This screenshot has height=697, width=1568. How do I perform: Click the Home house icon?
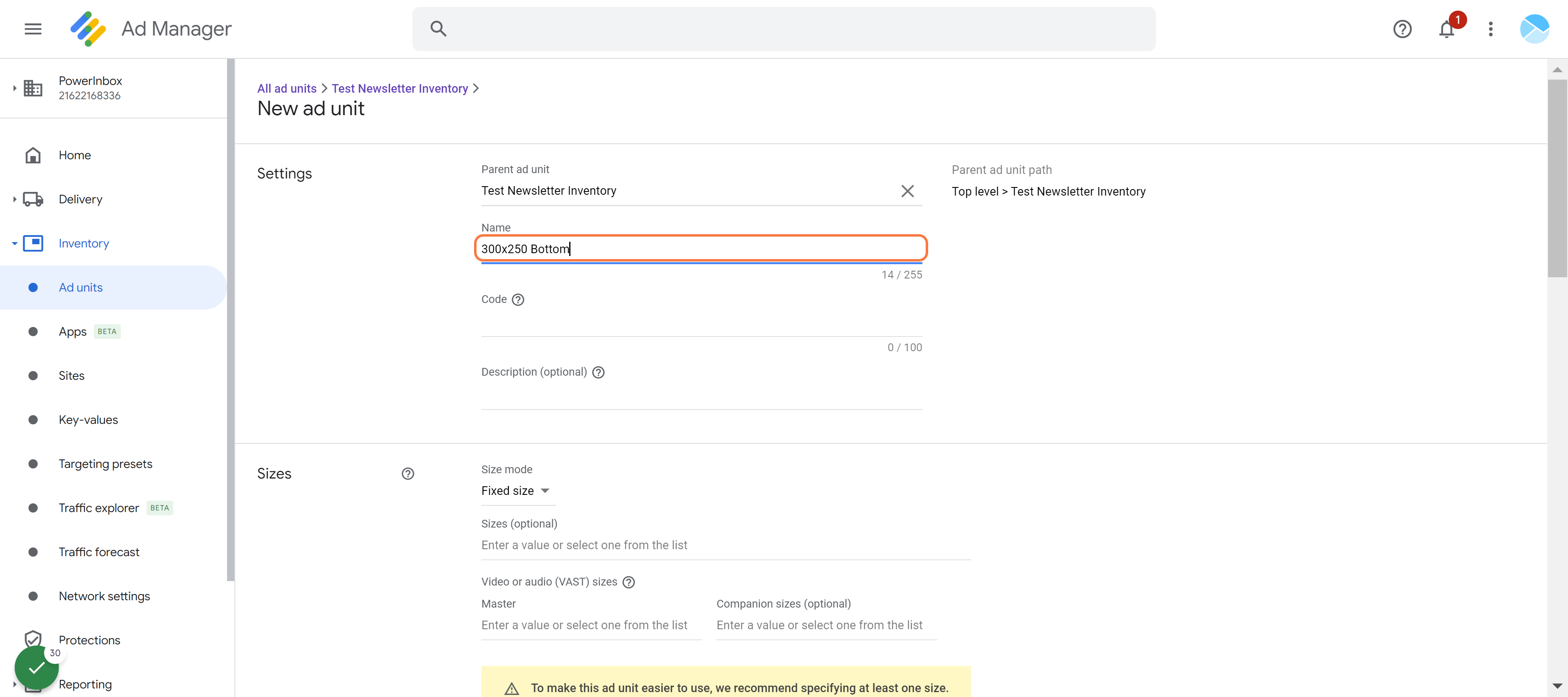click(x=33, y=155)
